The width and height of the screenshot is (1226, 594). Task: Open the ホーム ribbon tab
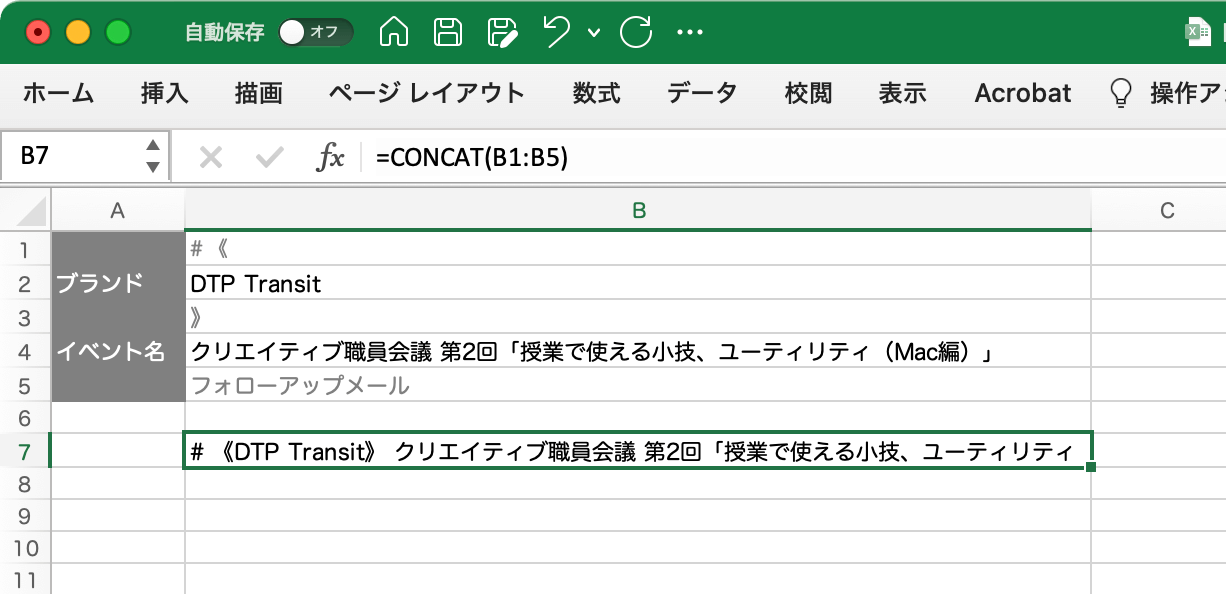58,94
